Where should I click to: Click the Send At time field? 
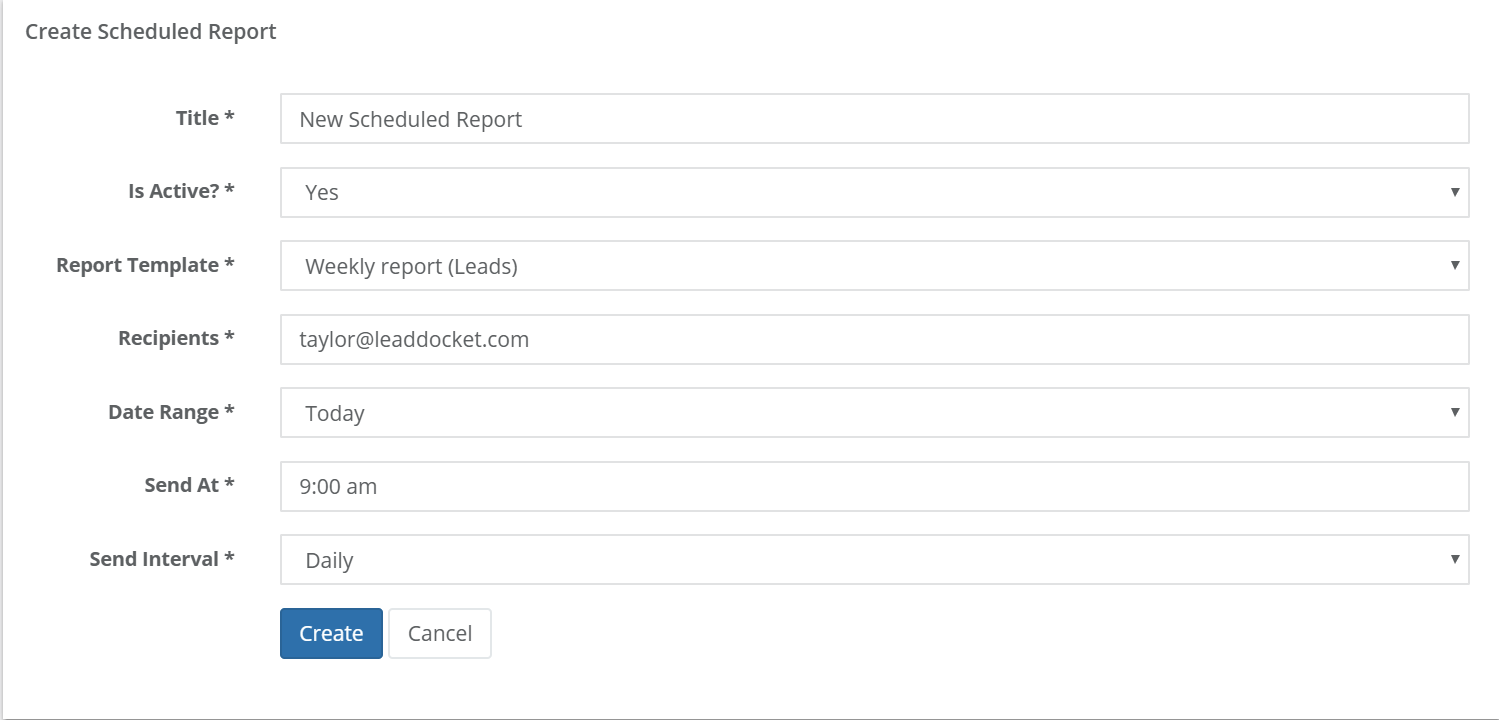pos(874,486)
